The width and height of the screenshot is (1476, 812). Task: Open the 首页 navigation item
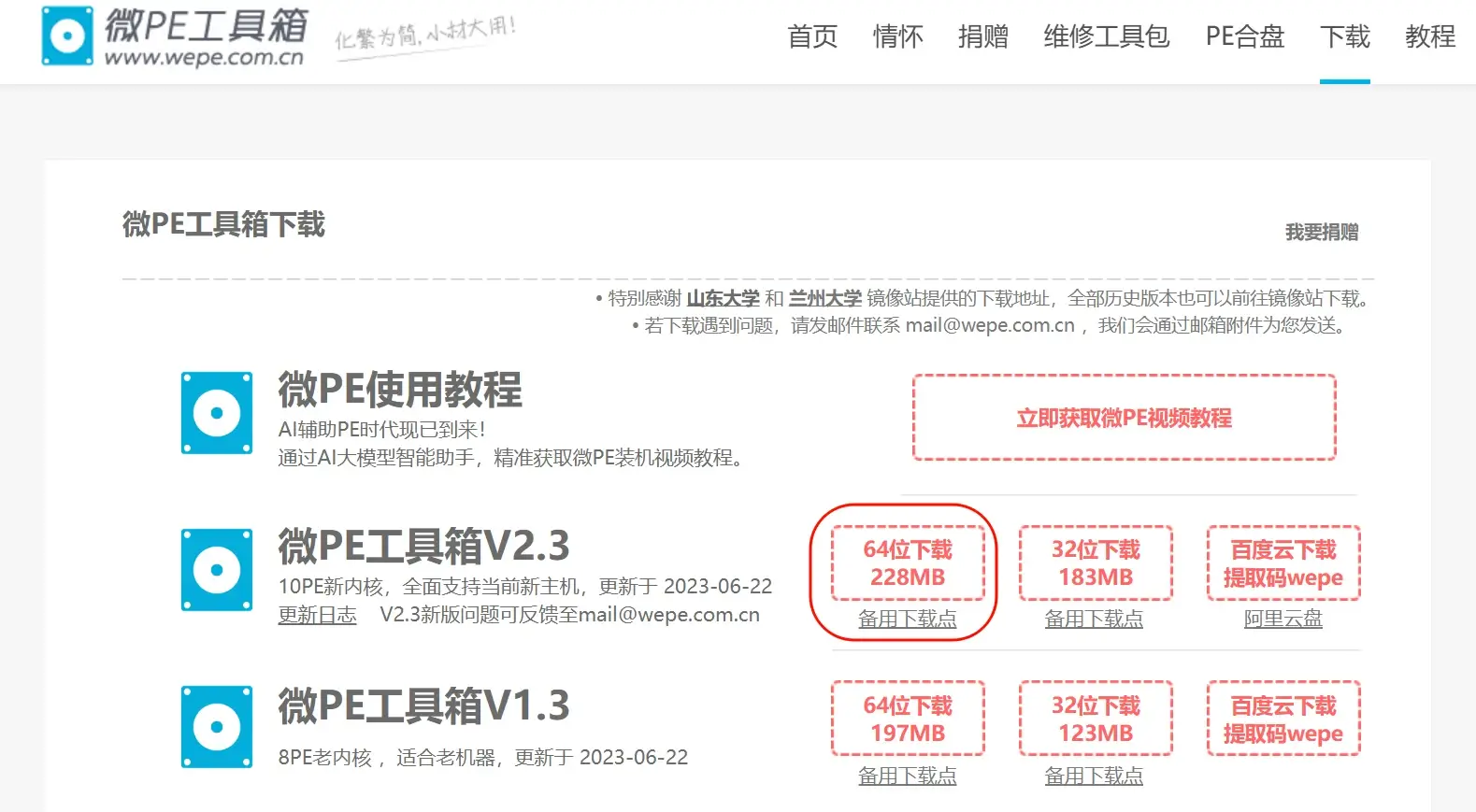pos(812,36)
